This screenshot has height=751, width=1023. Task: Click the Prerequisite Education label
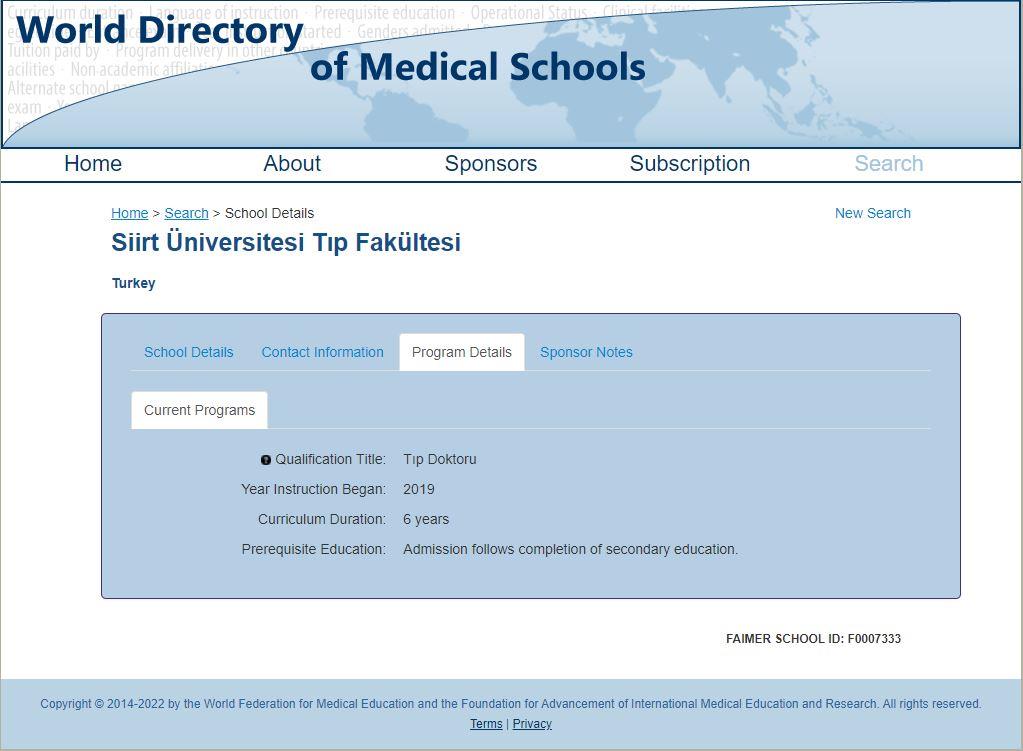314,549
